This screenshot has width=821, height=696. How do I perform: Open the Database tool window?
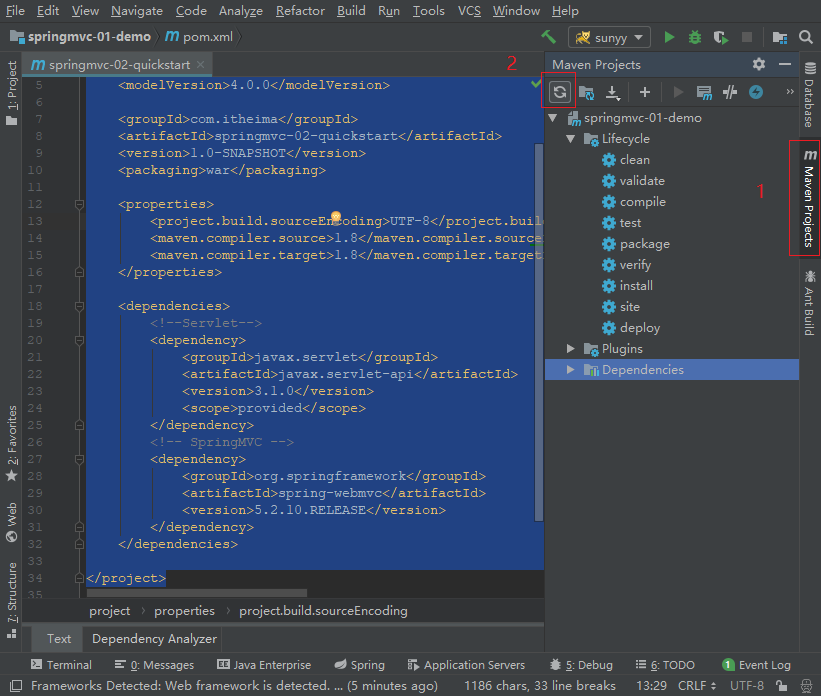[809, 94]
